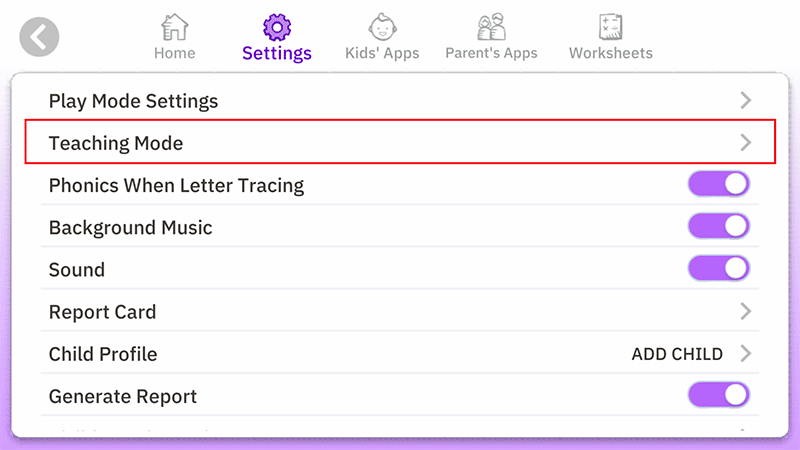Click the Settings gear icon
This screenshot has width=800, height=450.
pos(277,27)
